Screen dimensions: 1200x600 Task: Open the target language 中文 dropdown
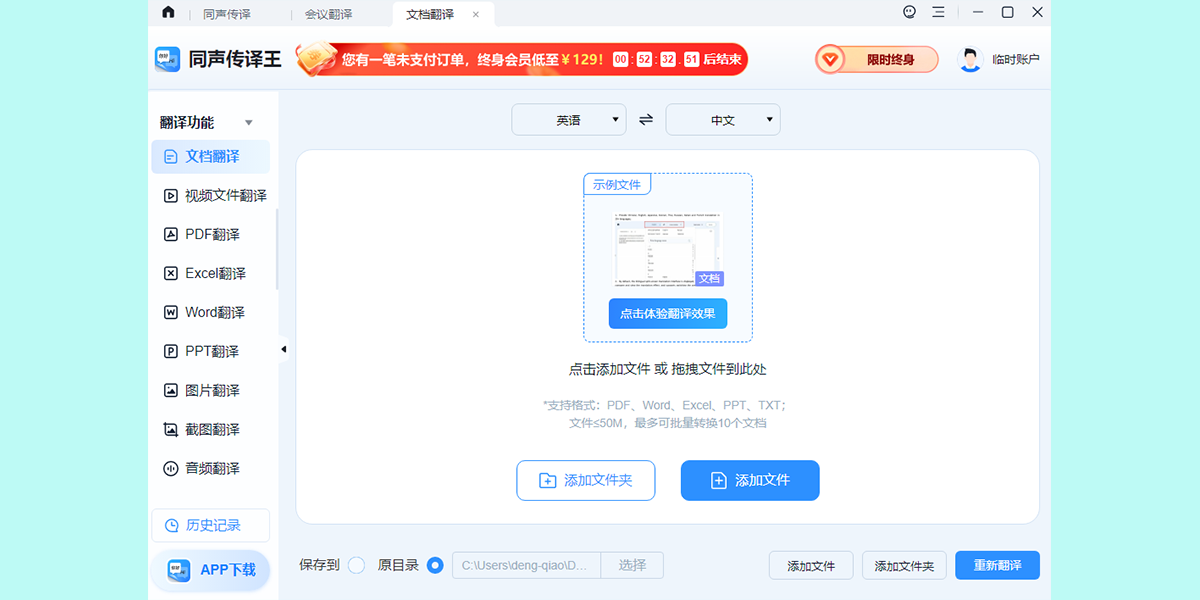[x=723, y=120]
